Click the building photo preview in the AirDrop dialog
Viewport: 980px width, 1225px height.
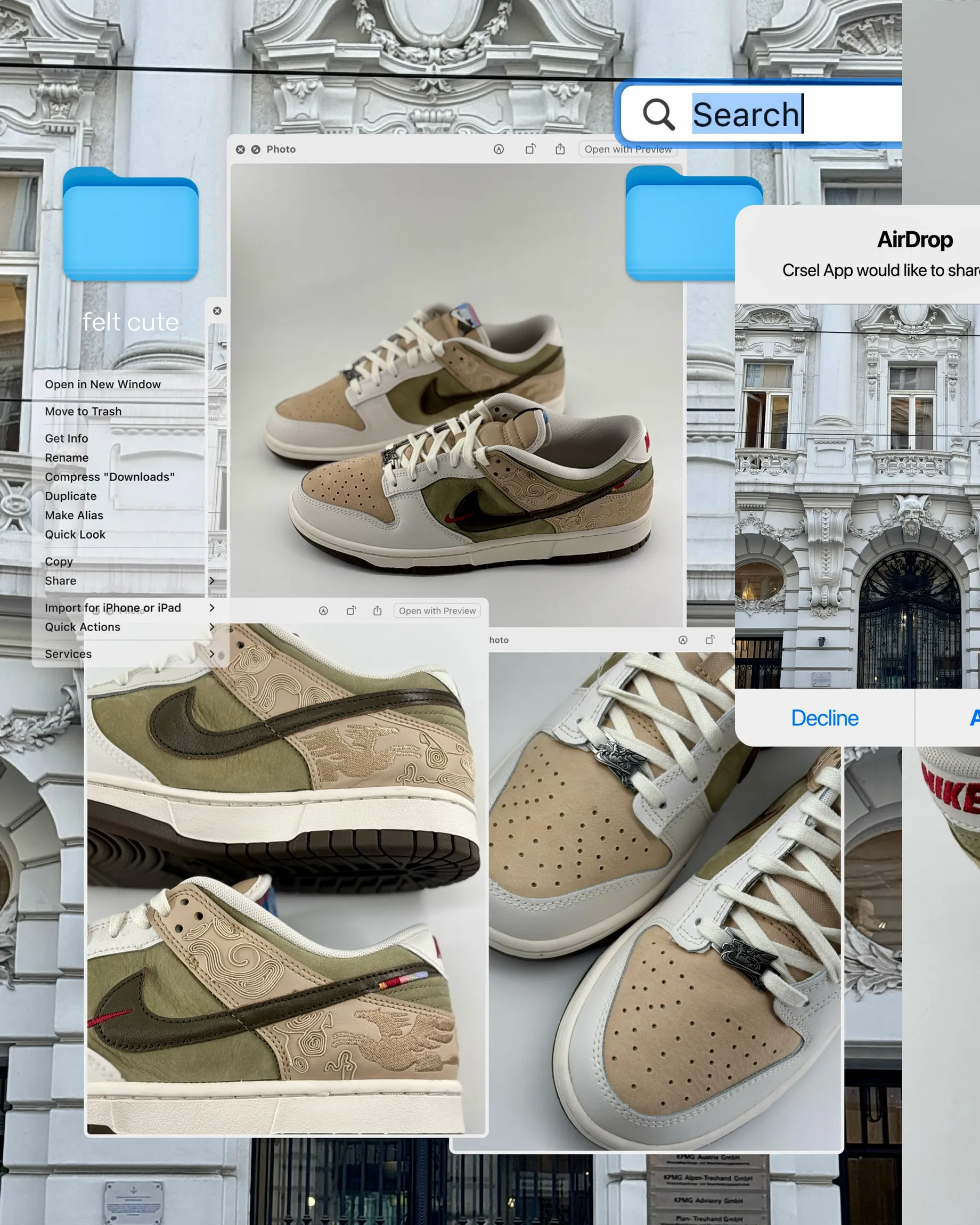pos(857,496)
